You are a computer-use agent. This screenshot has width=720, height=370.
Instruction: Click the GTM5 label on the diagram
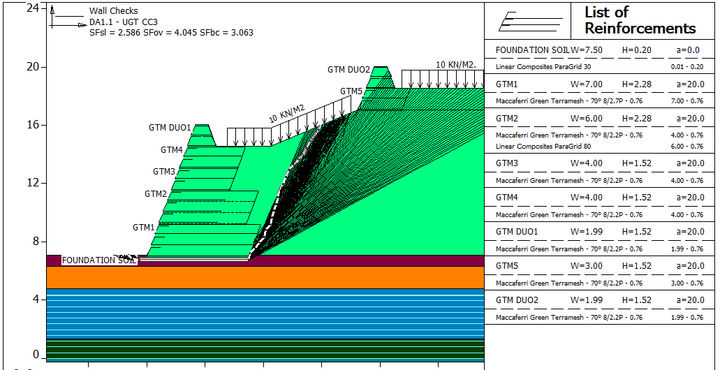coord(352,91)
